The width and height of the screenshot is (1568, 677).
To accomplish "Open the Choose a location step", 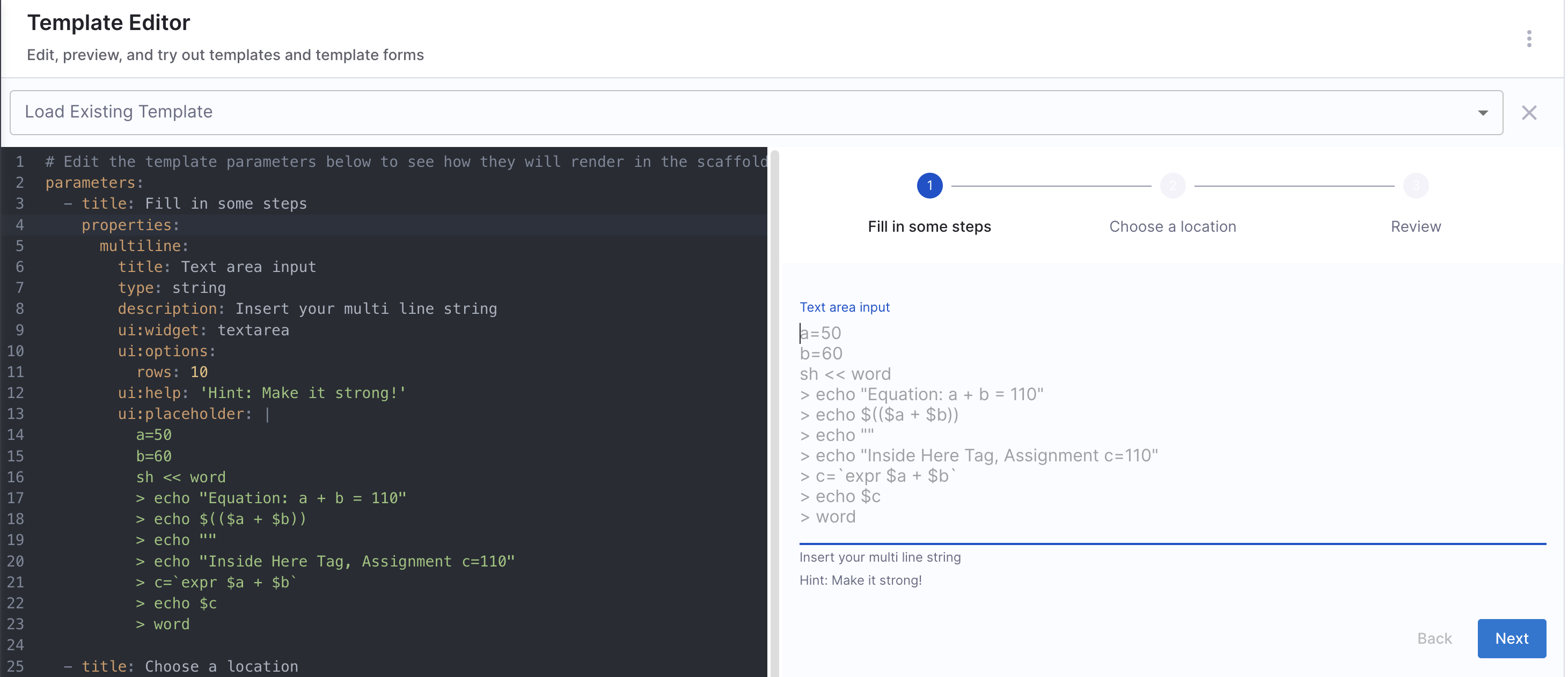I will click(x=1173, y=226).
